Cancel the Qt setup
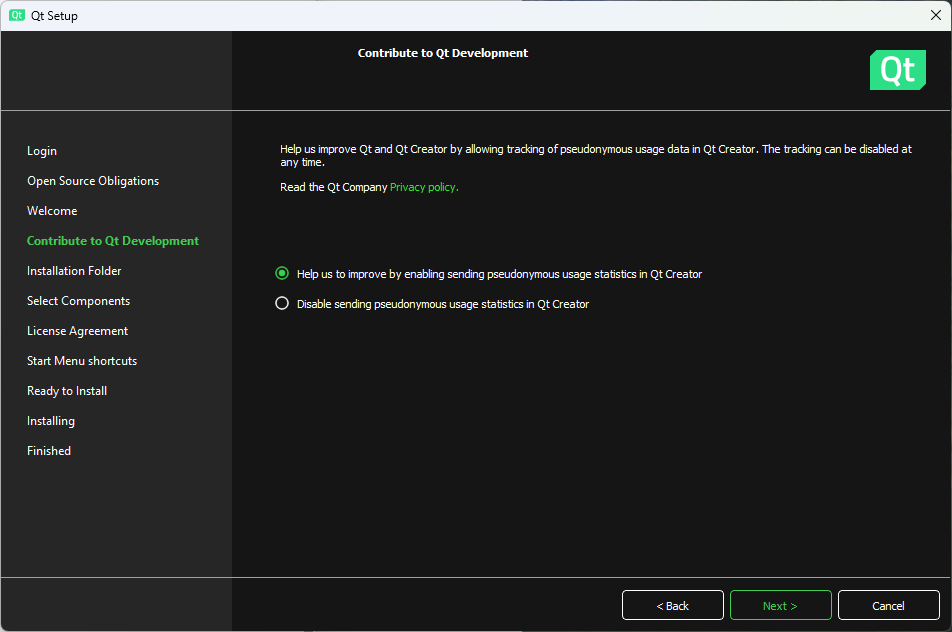The width and height of the screenshot is (952, 632). coord(888,605)
